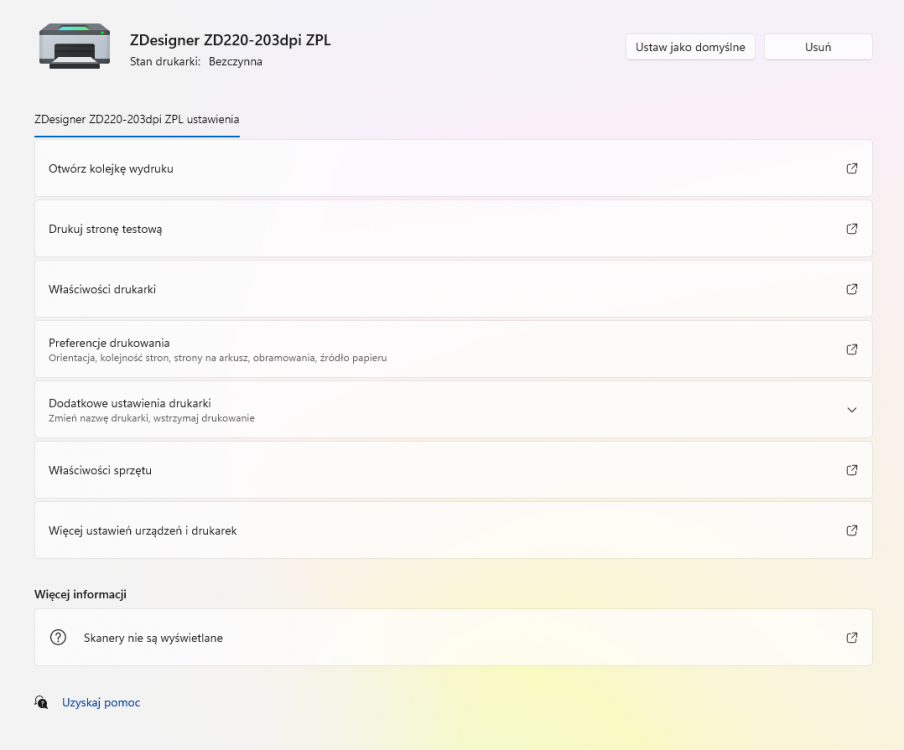Open Właściwości sprzętu row

(x=453, y=470)
